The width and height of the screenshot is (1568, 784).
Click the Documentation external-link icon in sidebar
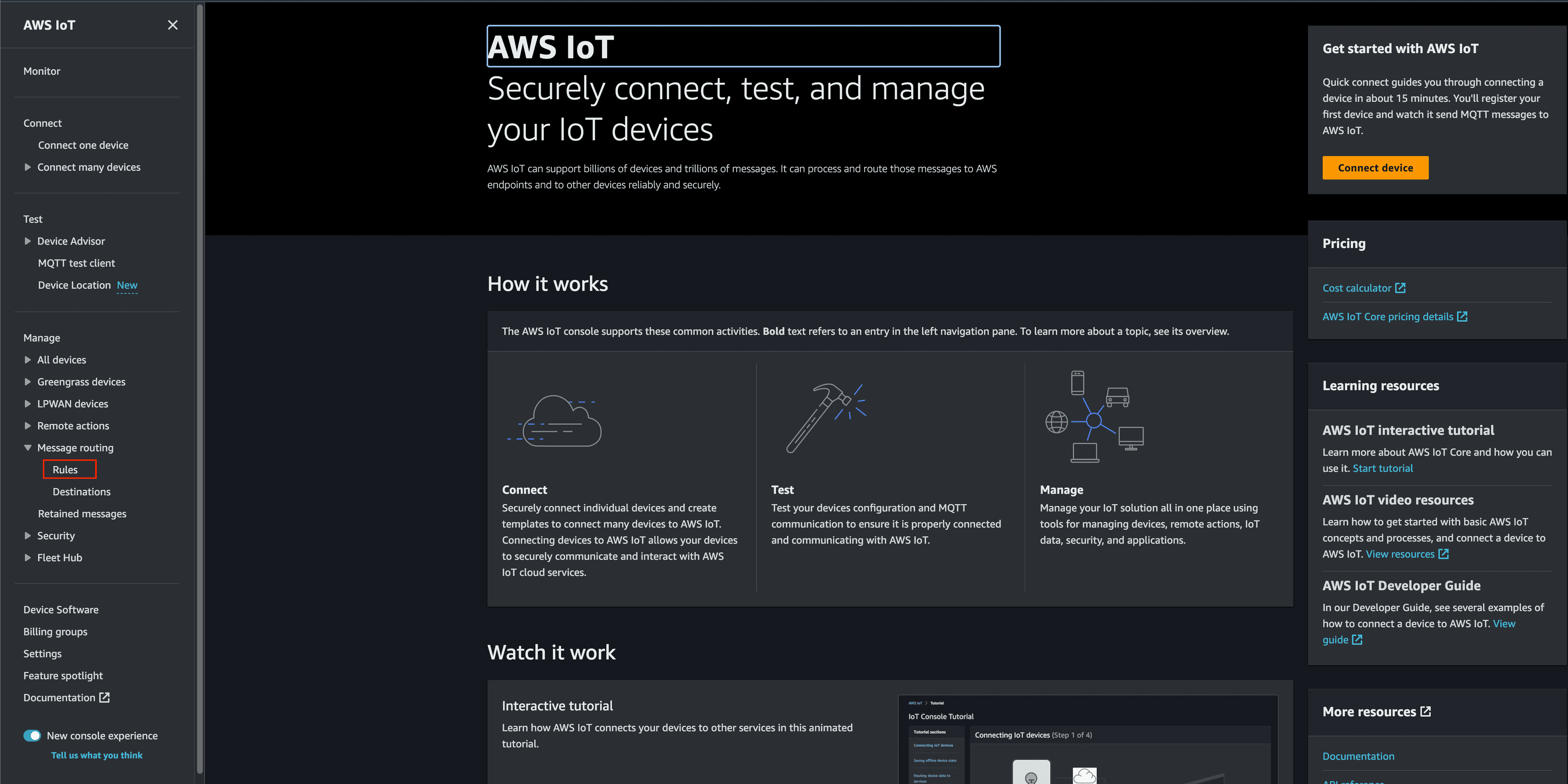(x=105, y=697)
